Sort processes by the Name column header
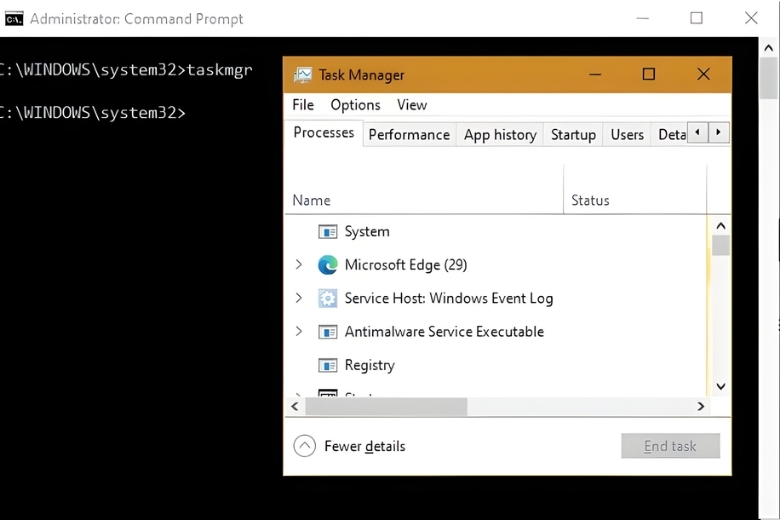 (x=312, y=200)
